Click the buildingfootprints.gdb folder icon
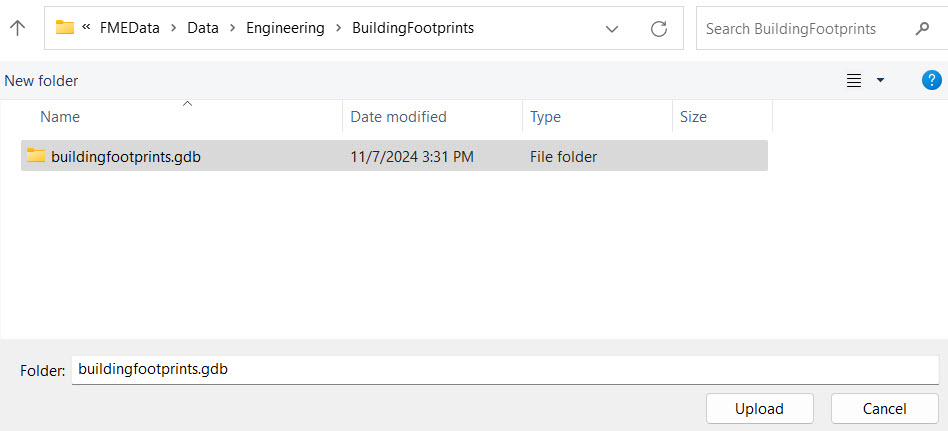Screen dimensions: 948x431 click(x=36, y=156)
